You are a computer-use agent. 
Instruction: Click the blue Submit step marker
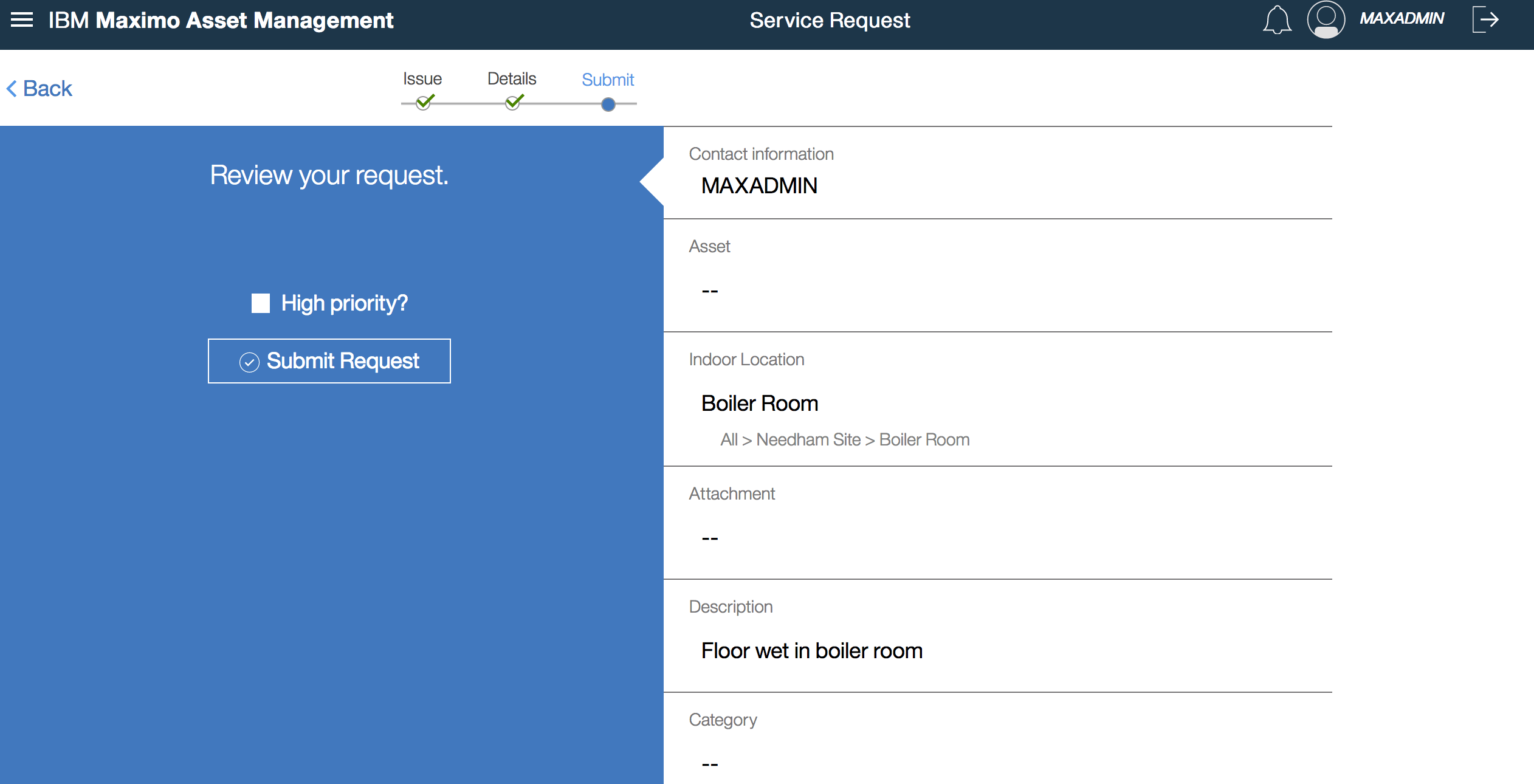point(608,105)
